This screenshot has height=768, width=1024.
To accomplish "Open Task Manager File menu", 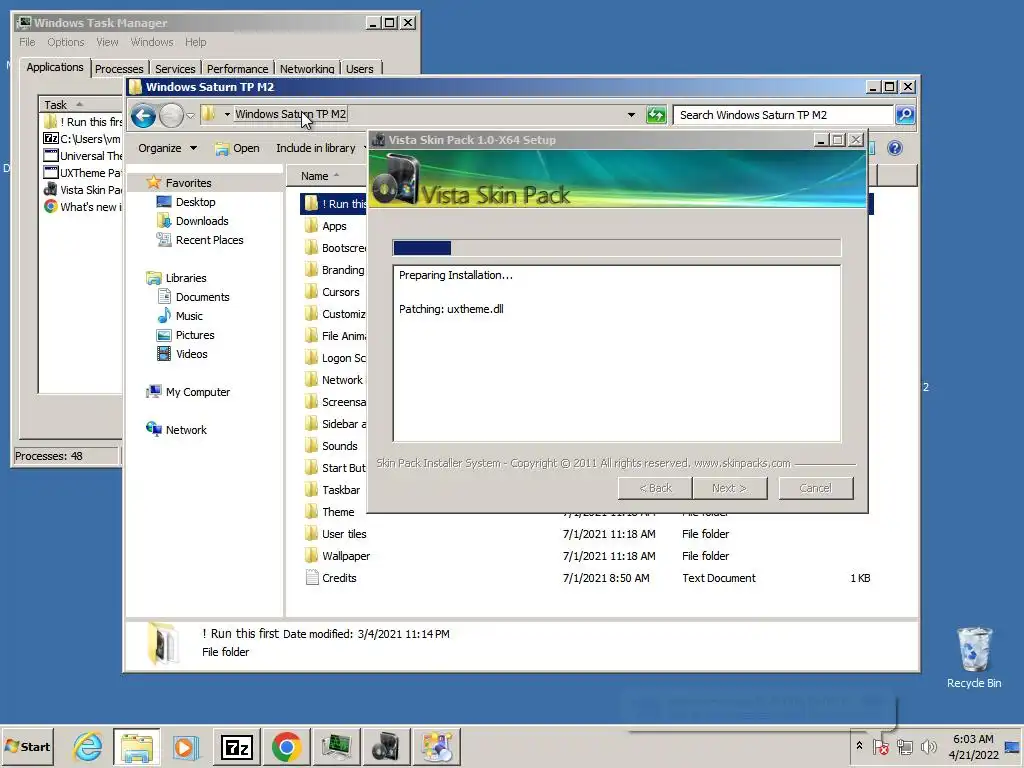I will [27, 42].
